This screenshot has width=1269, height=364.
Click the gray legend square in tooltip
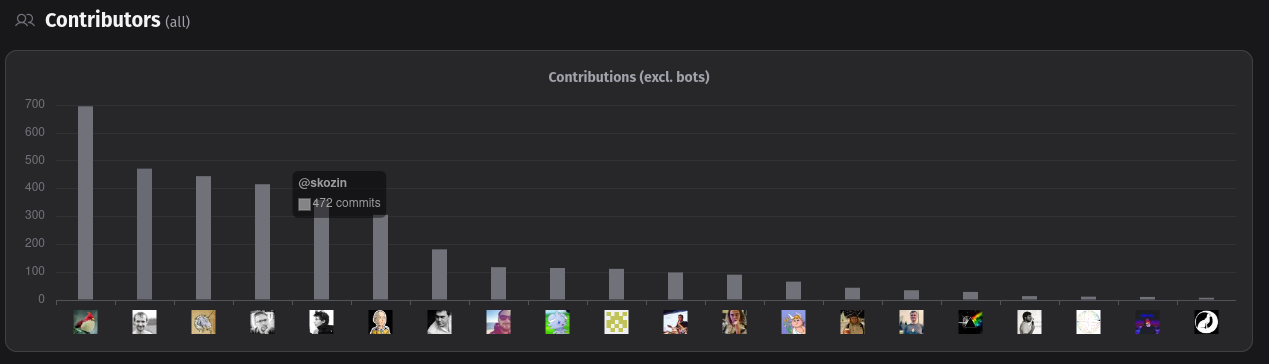305,204
